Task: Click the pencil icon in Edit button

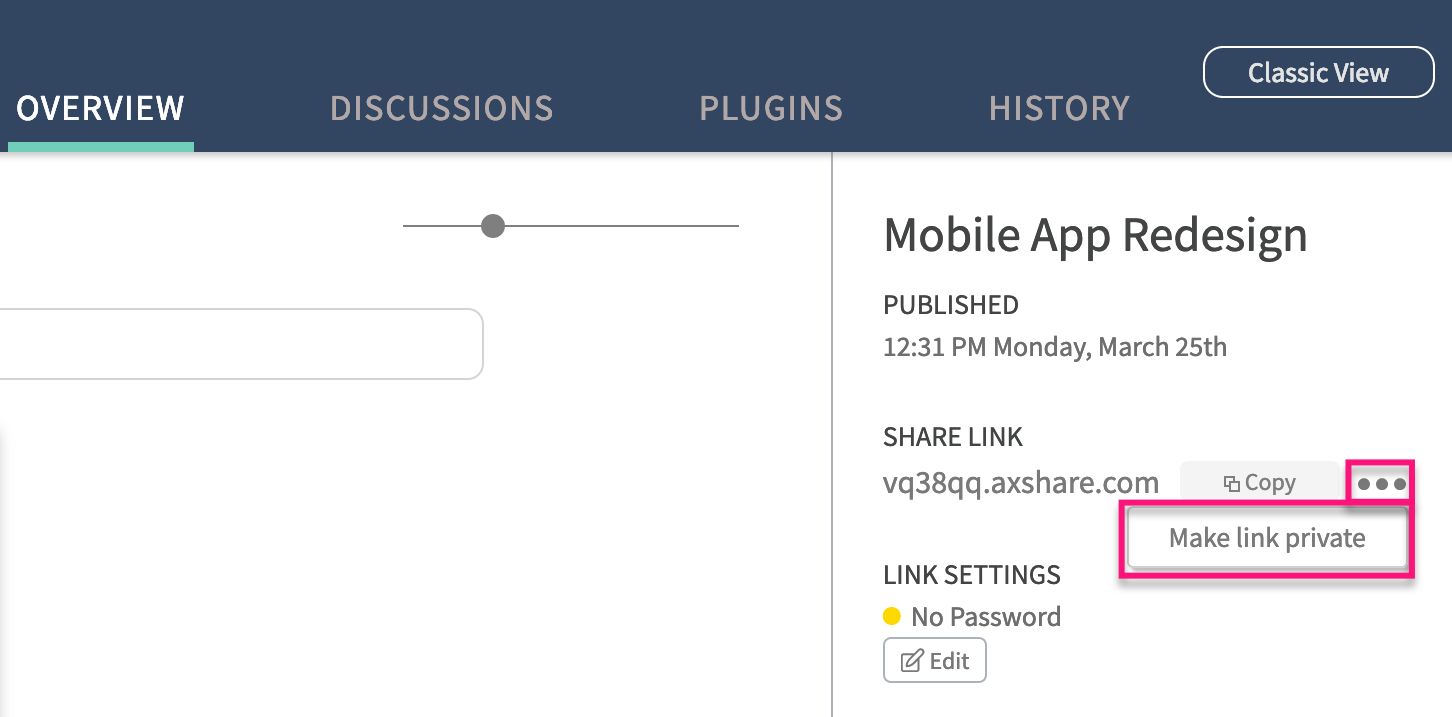Action: 912,661
